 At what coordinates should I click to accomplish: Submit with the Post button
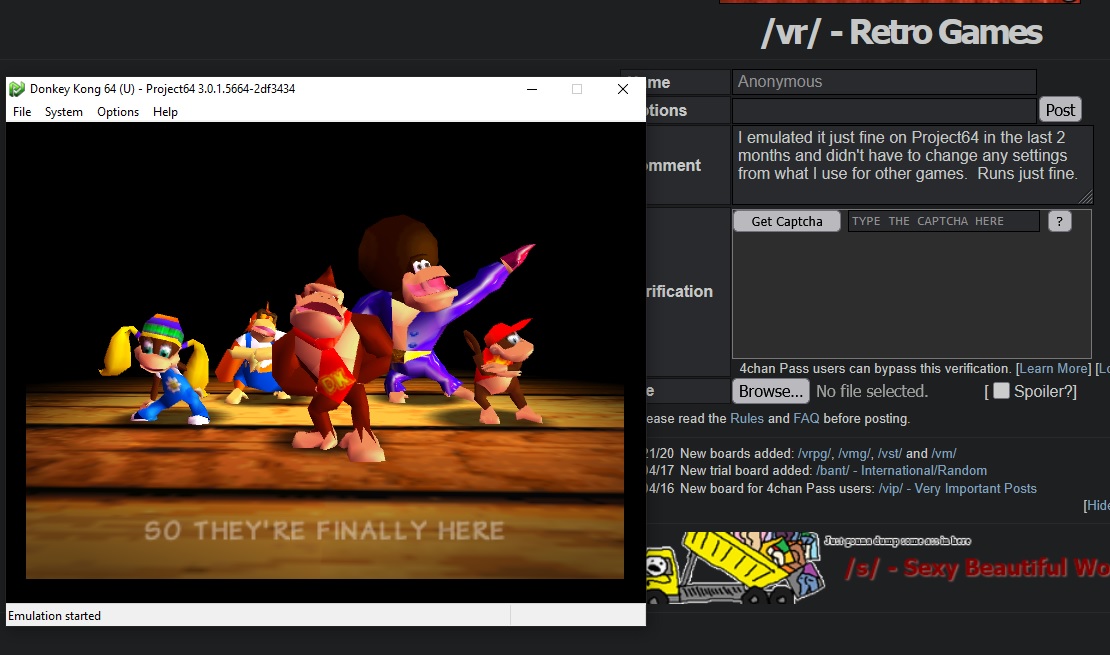coord(1060,110)
